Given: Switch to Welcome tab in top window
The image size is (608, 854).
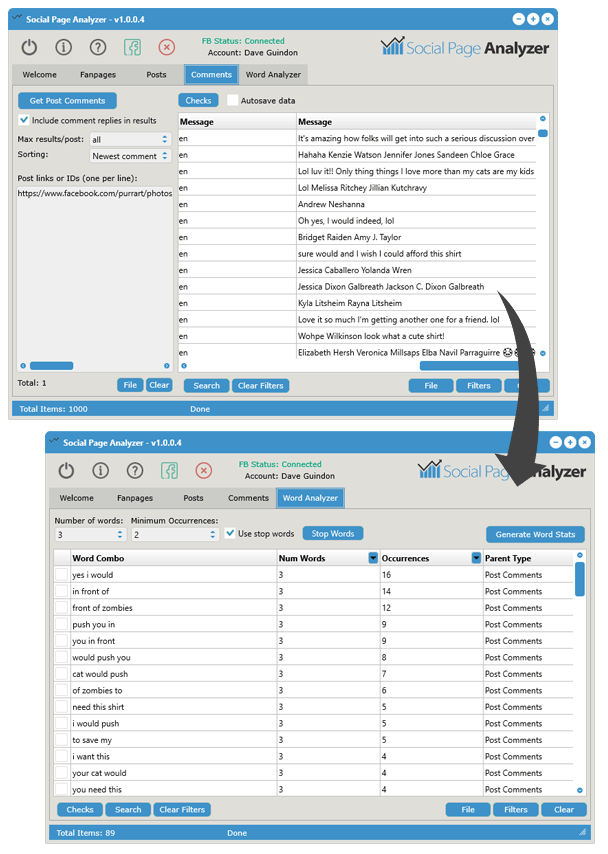Looking at the screenshot, I should (x=39, y=75).
